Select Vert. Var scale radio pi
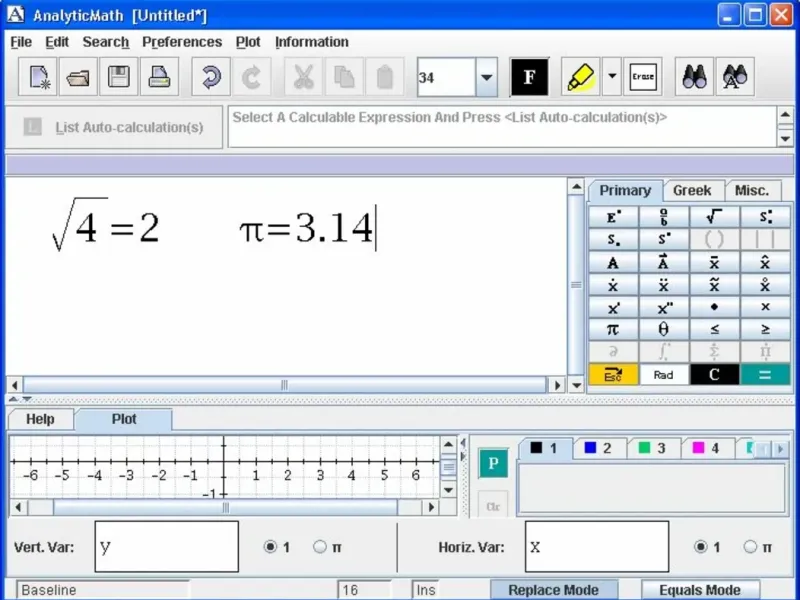The image size is (800, 600). tap(319, 547)
